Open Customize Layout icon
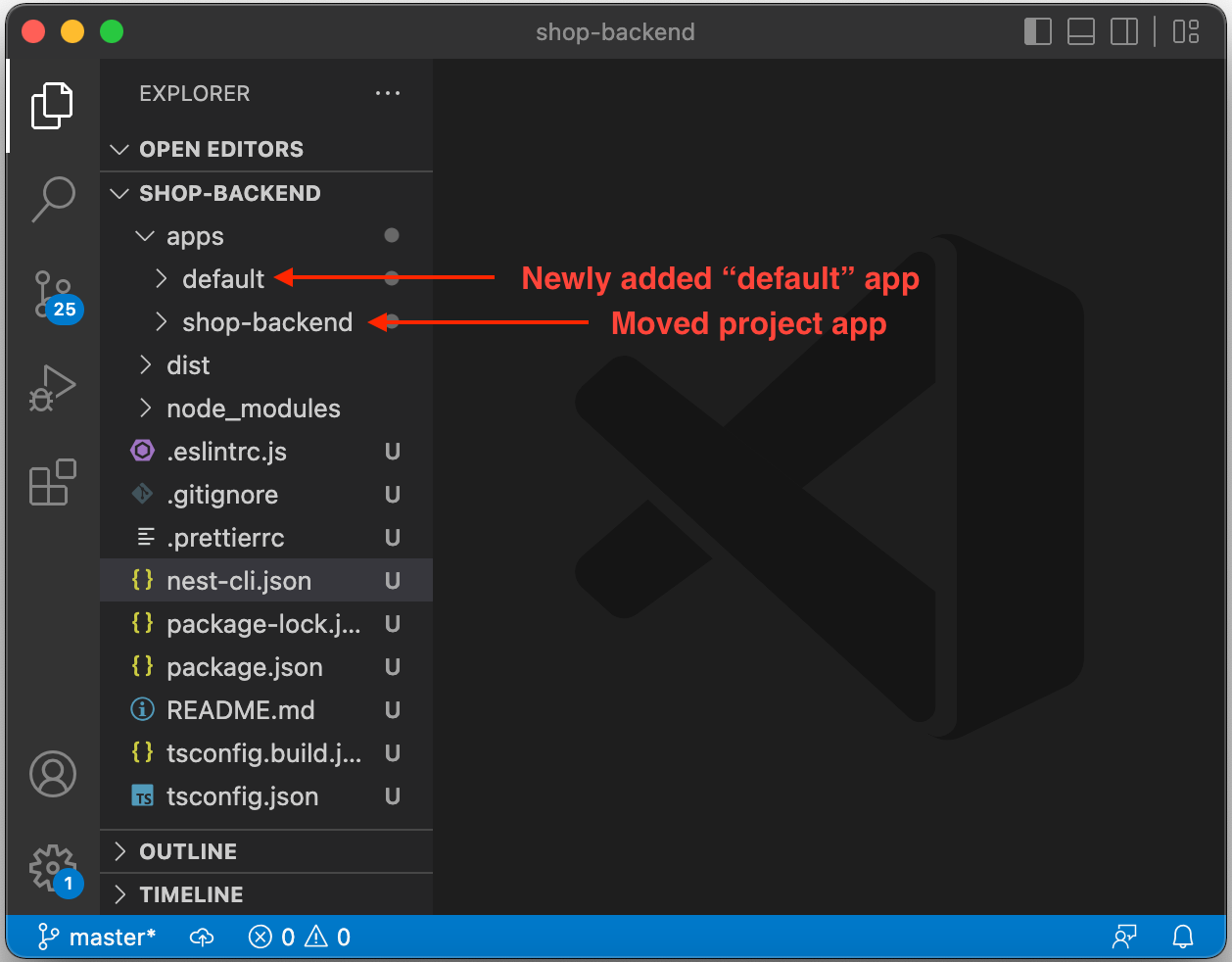The height and width of the screenshot is (962, 1232). tap(1186, 31)
